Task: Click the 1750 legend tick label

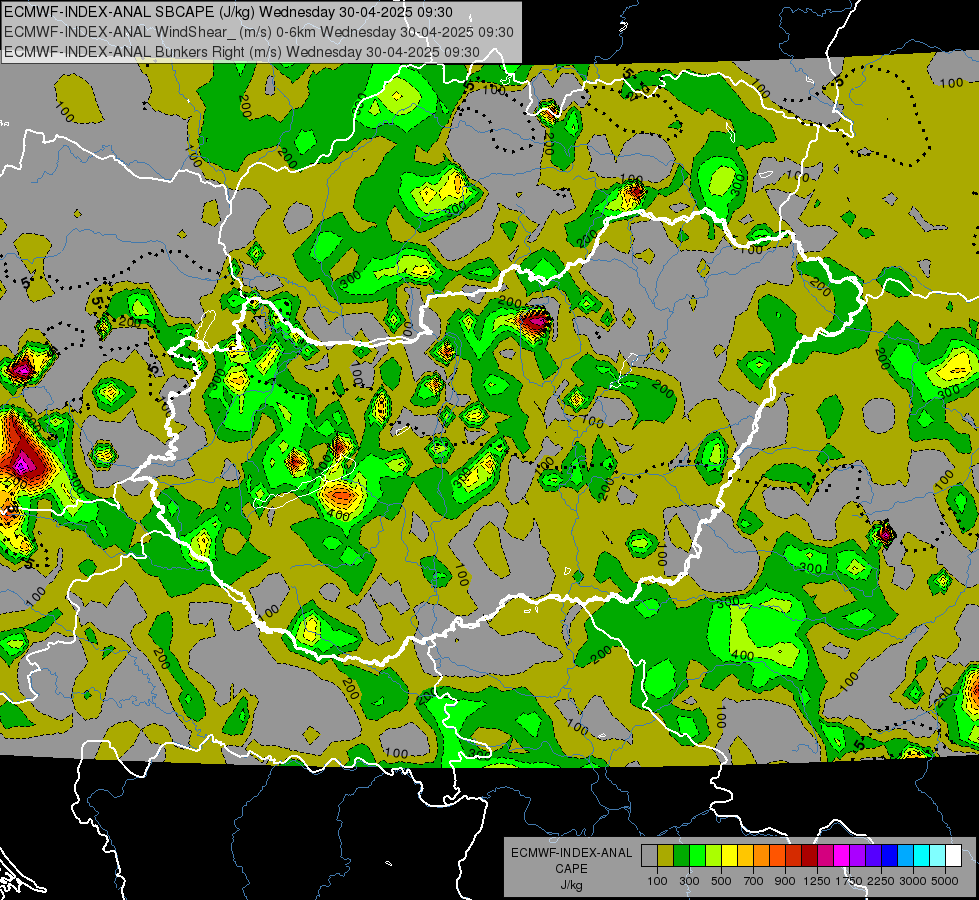Action: coord(849,881)
